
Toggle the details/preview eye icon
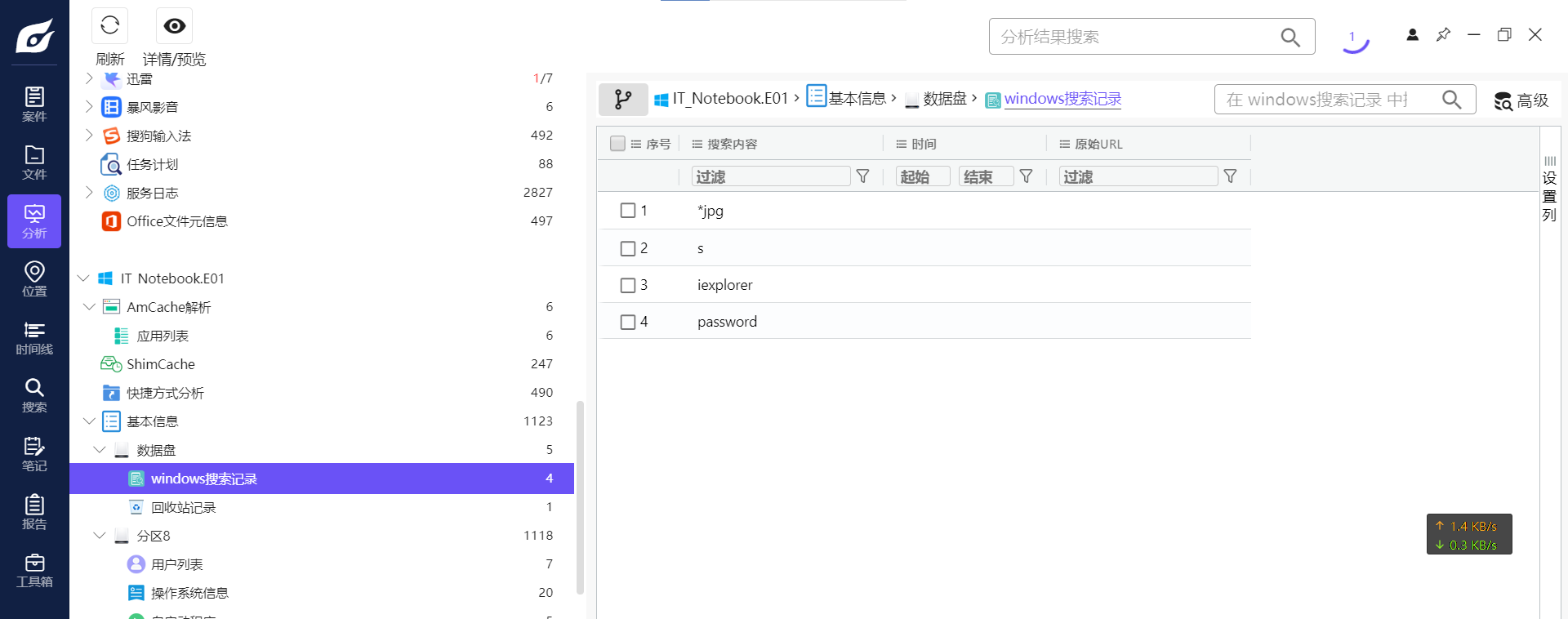[174, 26]
